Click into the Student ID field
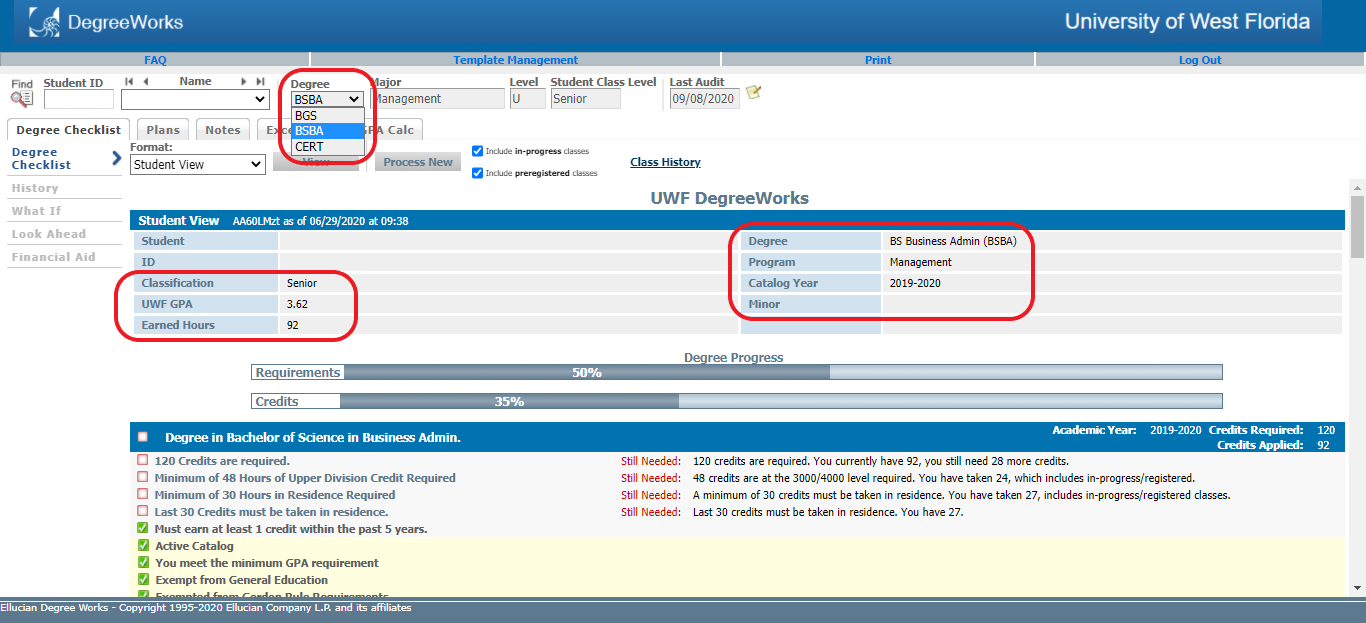 click(x=78, y=99)
